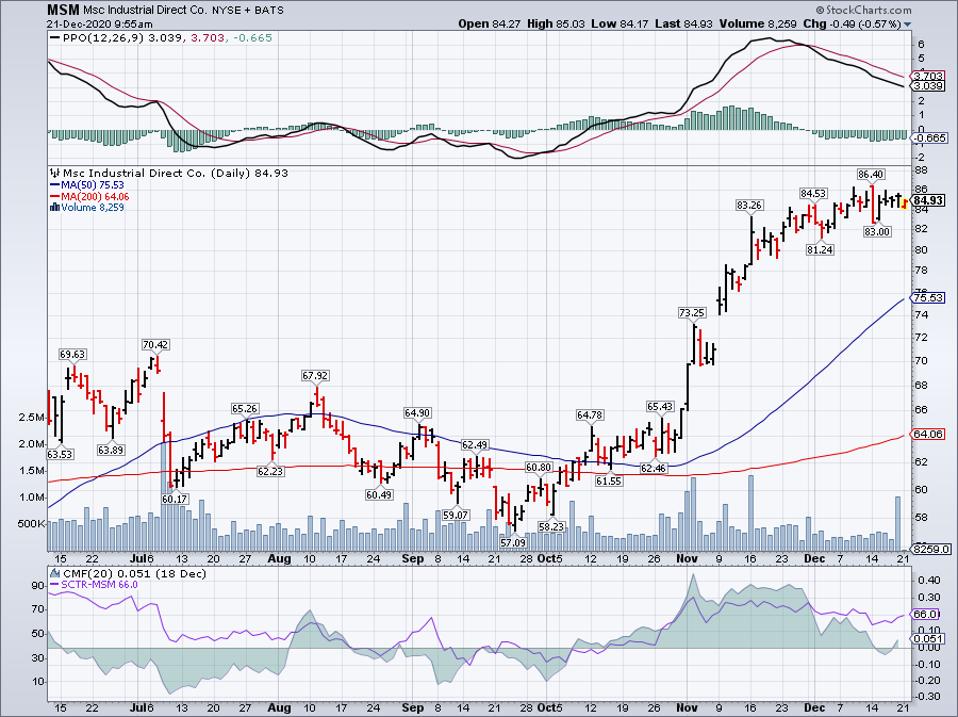Screen dimensions: 958x717
Task: Click the 64.06 MA flag on price axis
Action: pos(927,434)
